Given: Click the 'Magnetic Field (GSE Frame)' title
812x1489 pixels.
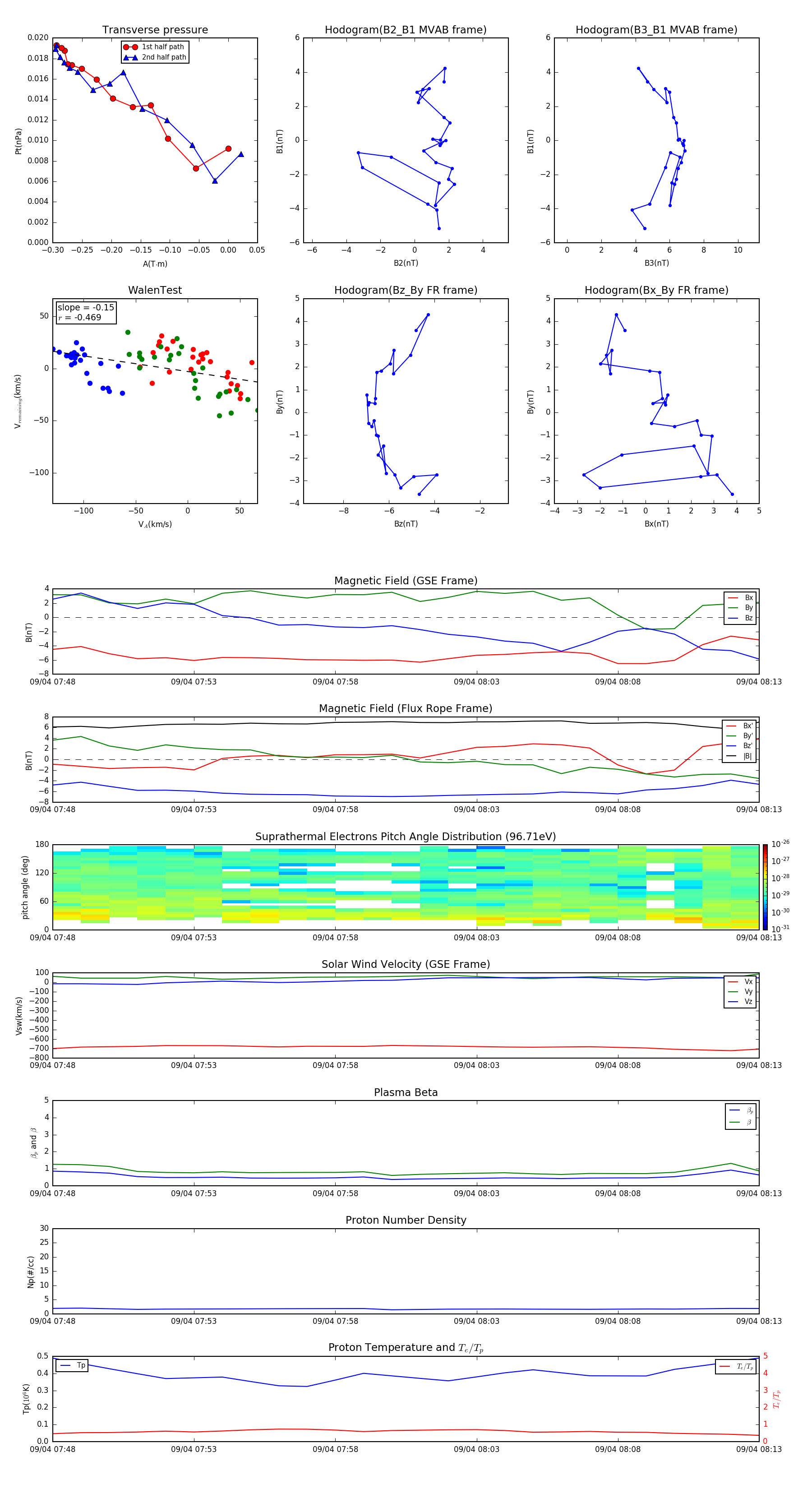Looking at the screenshot, I should [406, 581].
